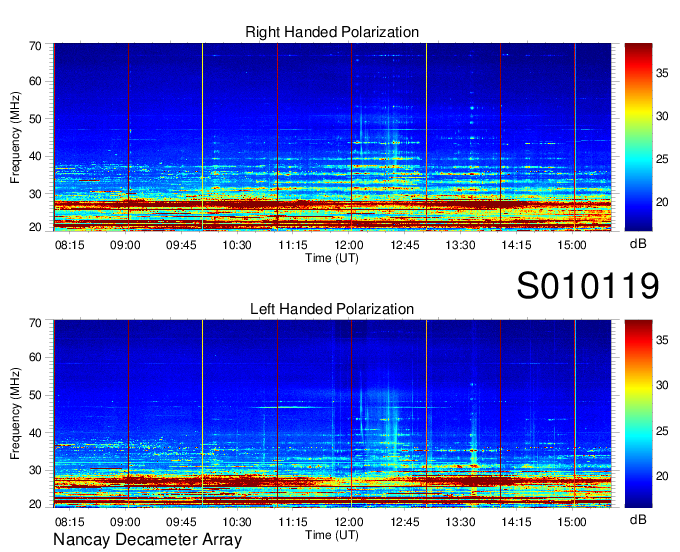Image resolution: width=680 pixels, height=552 pixels.
Task: Click the "35" value on Right Handed colorbar
Action: click(x=662, y=73)
